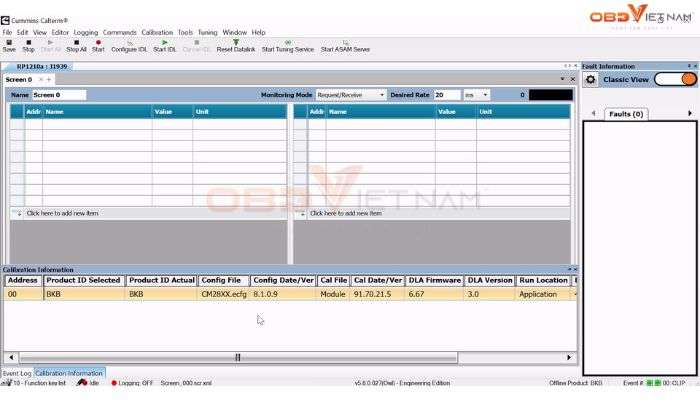Click the Idle status icon

point(83,383)
